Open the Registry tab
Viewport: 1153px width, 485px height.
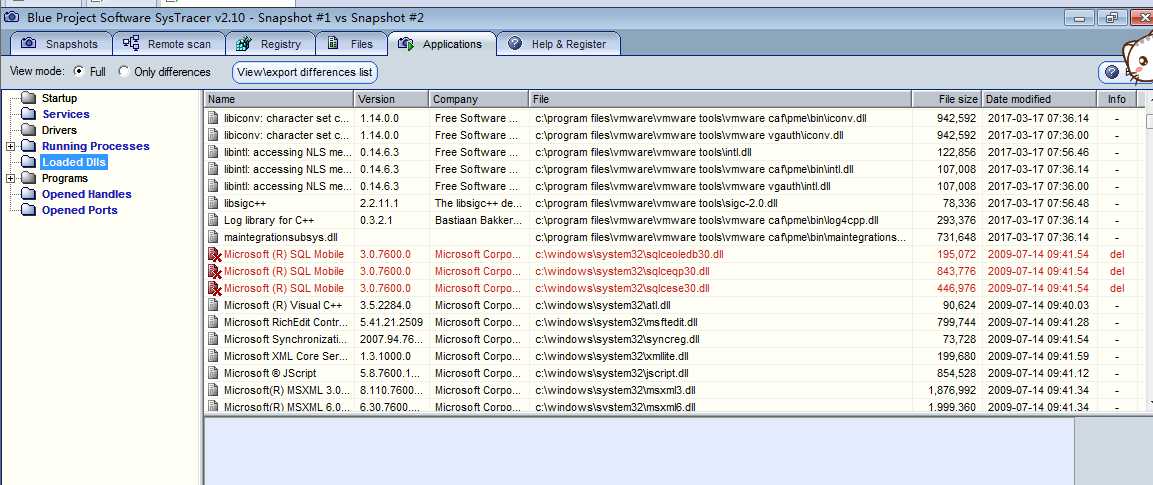270,44
